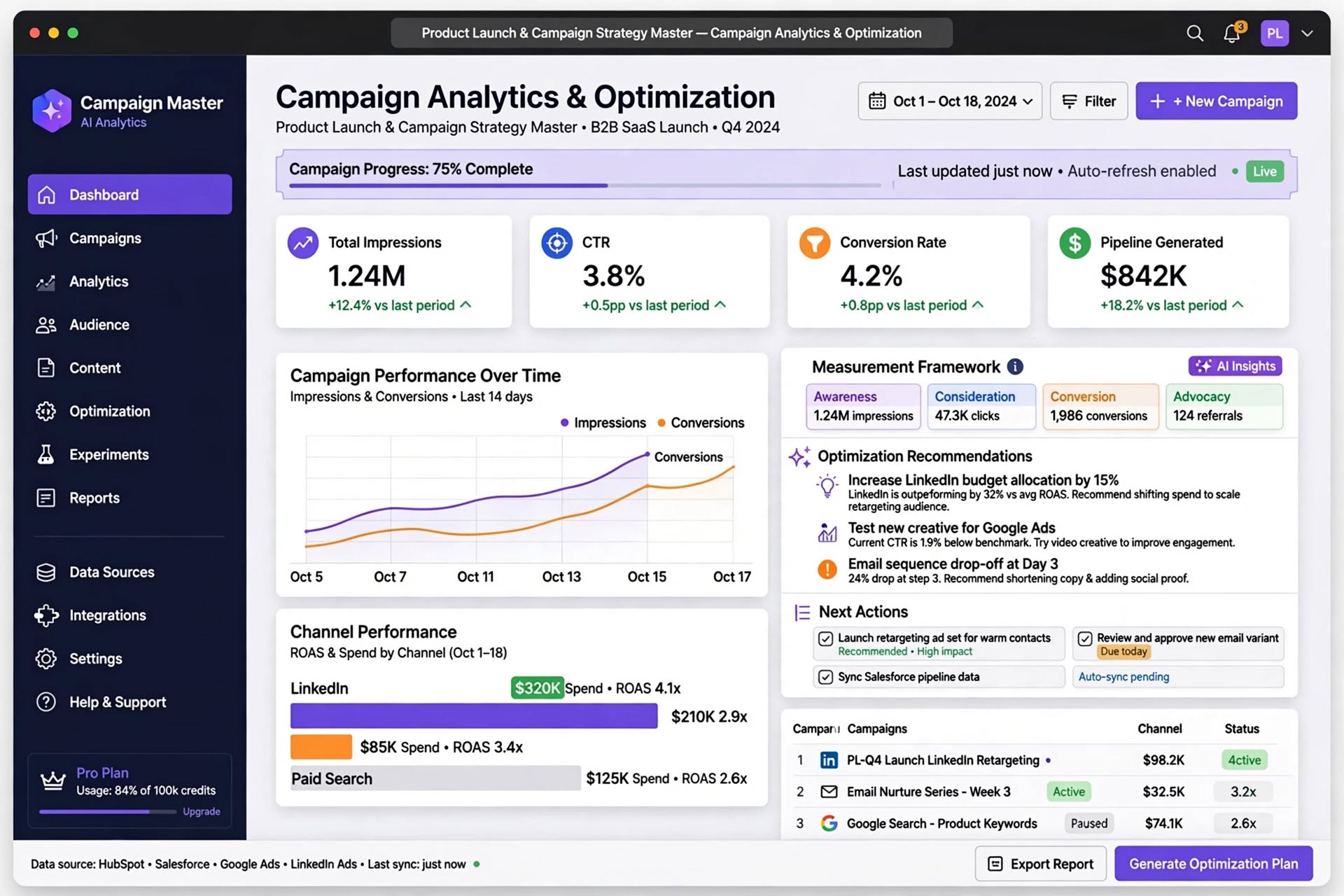Open the notifications bell icon
Screen dimensions: 1344x896
1232,33
